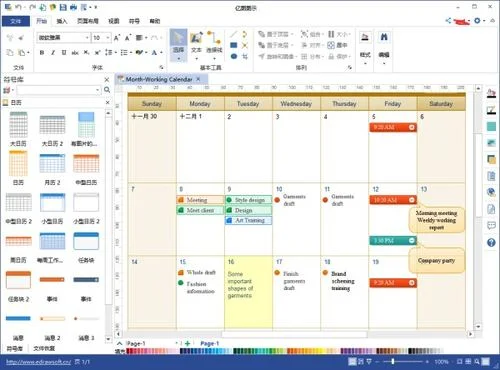Click the blue help question mark icon
The width and height of the screenshot is (500, 370).
tap(491, 243)
